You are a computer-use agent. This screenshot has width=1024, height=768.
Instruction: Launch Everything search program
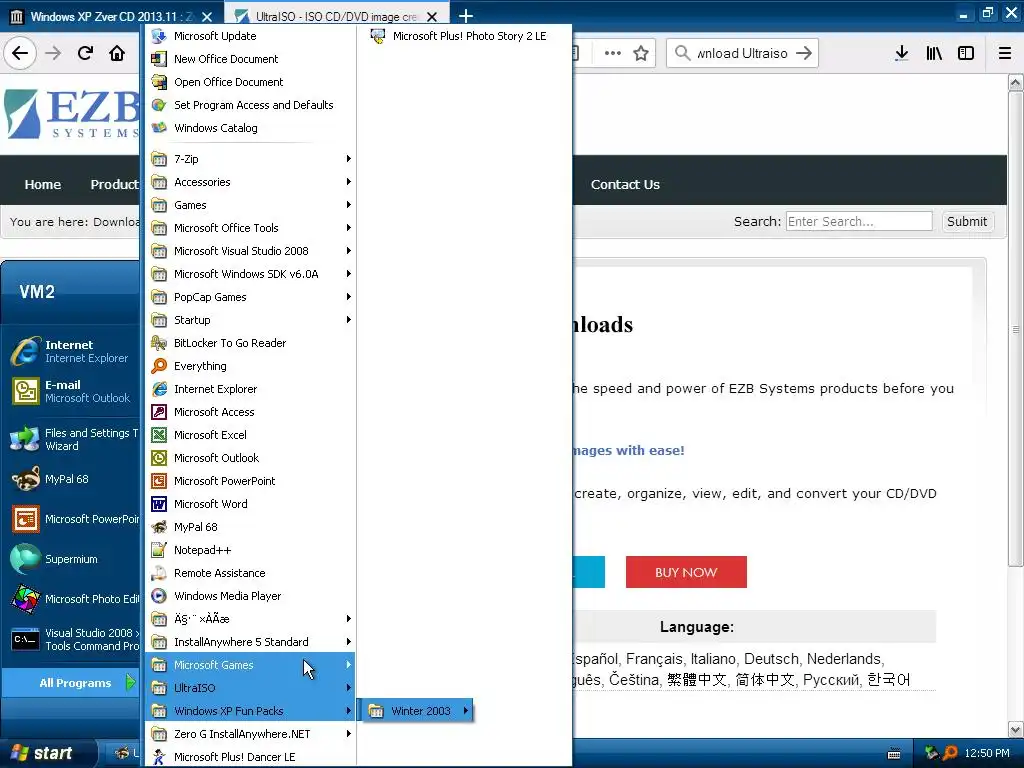pyautogui.click(x=250, y=366)
